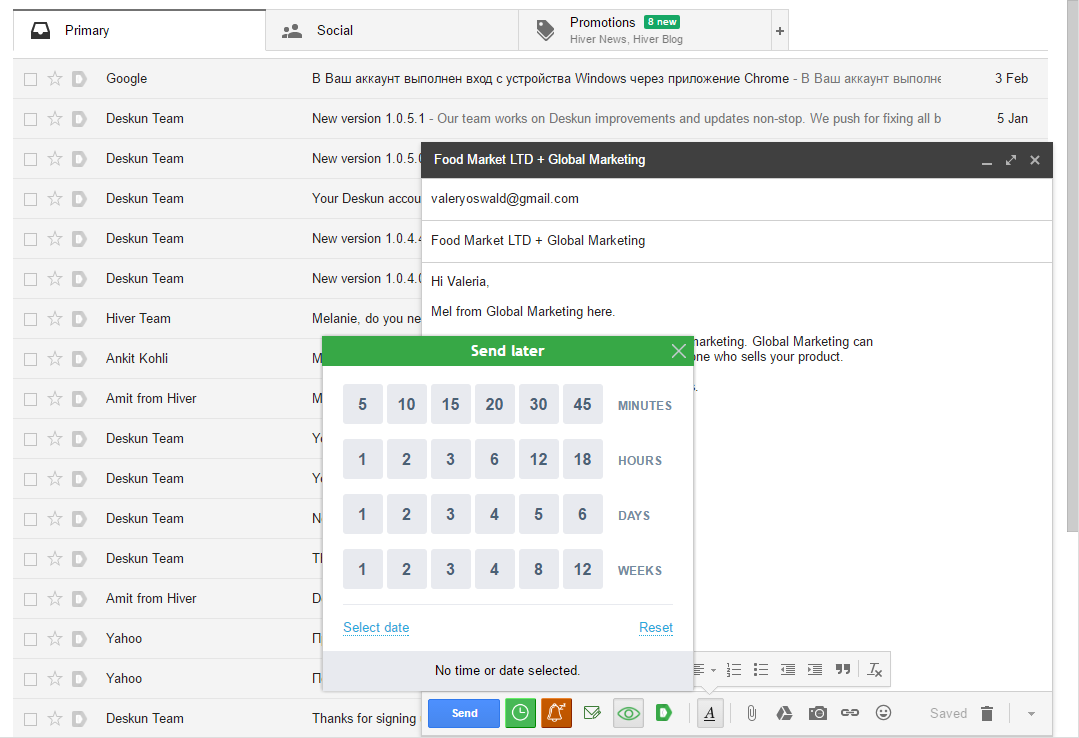Click the Deskun icon on the Ankit Kohli row

(x=79, y=359)
